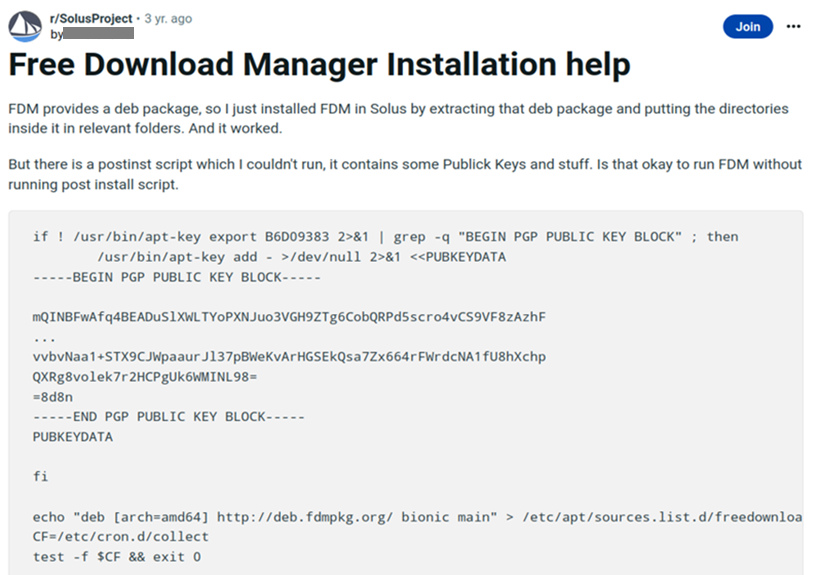Click the 'fi' code line
The image size is (817, 575).
point(40,477)
